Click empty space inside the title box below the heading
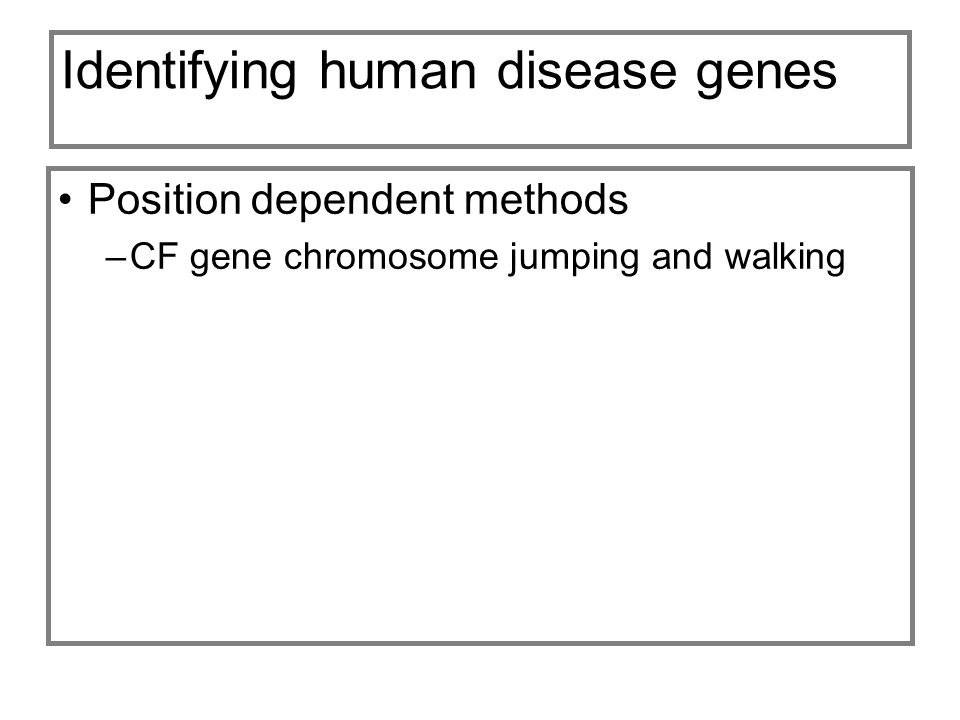960x720 pixels. tap(480, 122)
